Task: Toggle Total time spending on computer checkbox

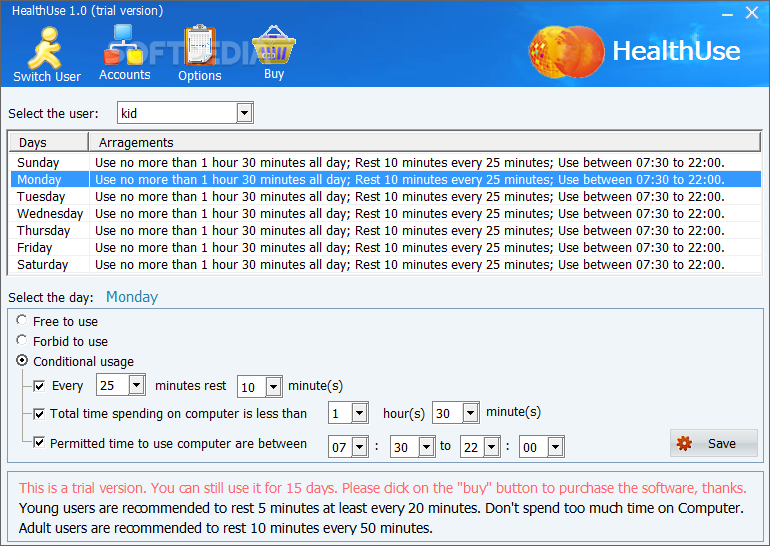Action: pos(39,414)
